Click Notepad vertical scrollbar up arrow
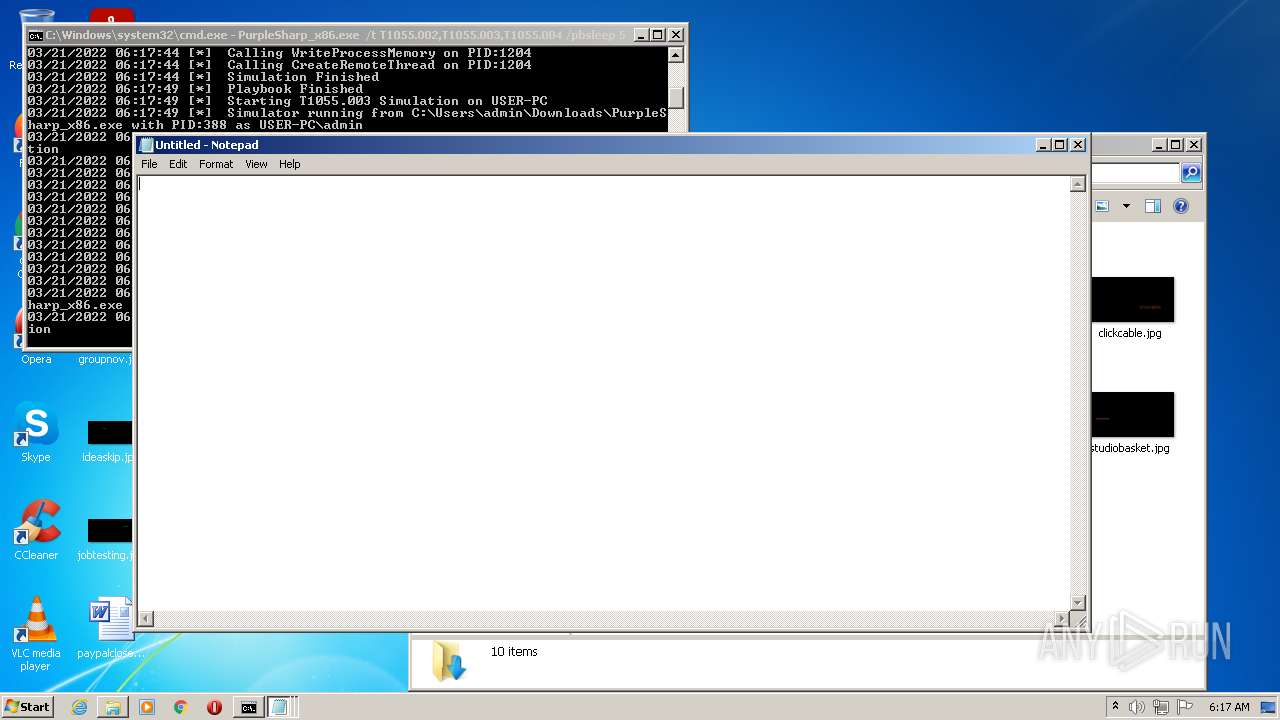 point(1077,184)
